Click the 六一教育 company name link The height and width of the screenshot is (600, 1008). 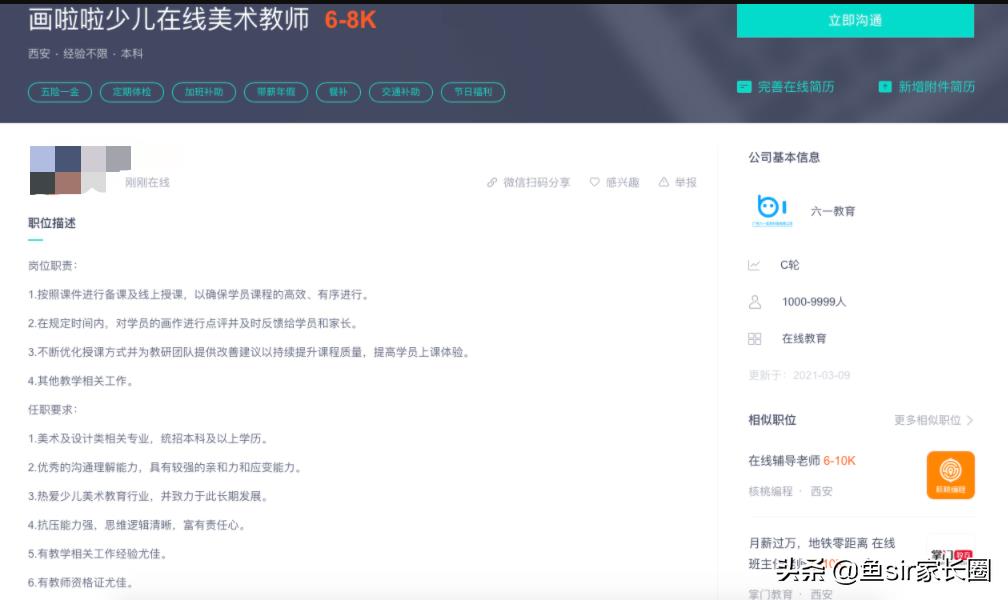[x=833, y=211]
